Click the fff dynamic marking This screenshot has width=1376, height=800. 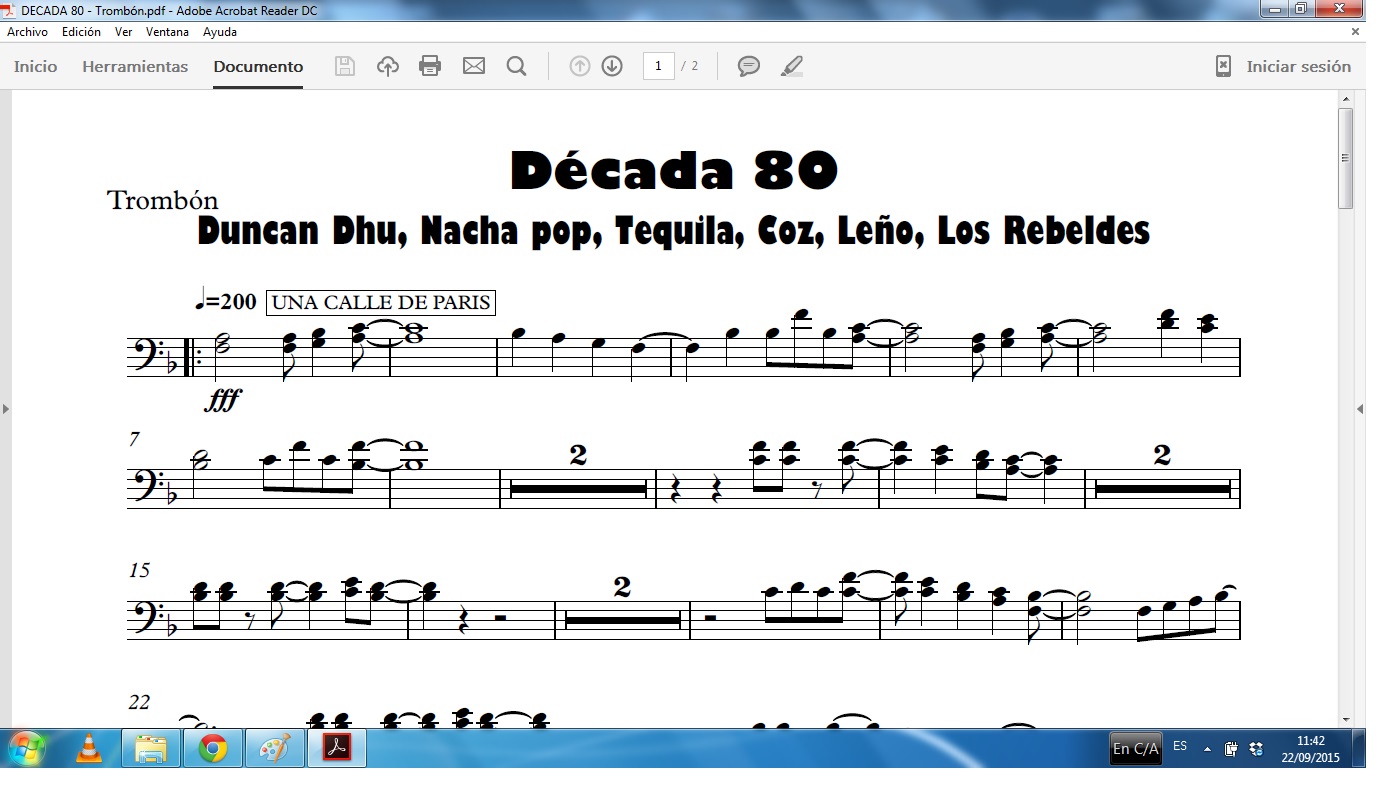223,401
